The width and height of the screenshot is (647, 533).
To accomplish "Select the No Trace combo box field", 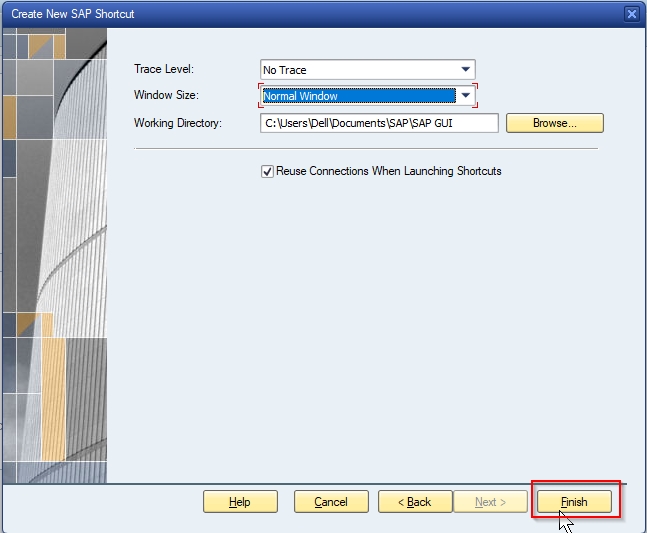I will [368, 70].
